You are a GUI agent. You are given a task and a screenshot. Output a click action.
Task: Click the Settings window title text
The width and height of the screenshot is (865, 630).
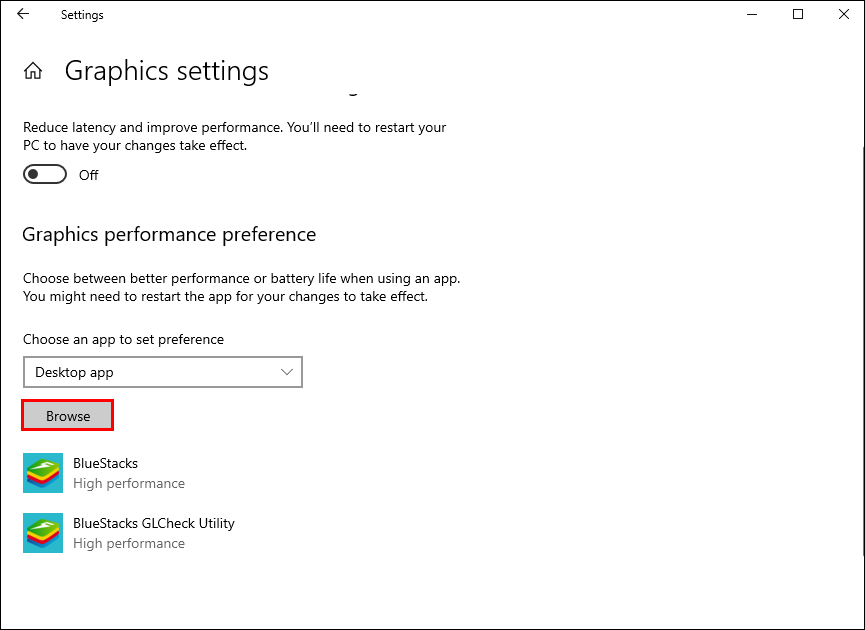(x=82, y=15)
